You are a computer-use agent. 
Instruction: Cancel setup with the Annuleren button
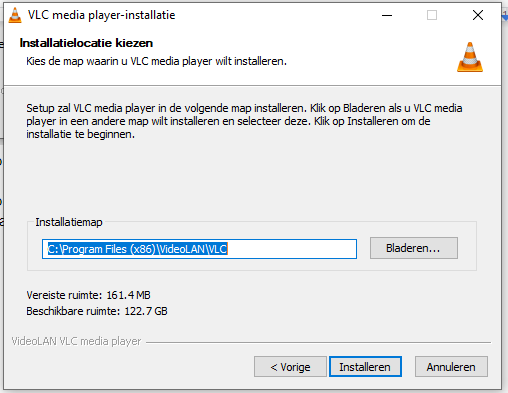[x=451, y=367]
